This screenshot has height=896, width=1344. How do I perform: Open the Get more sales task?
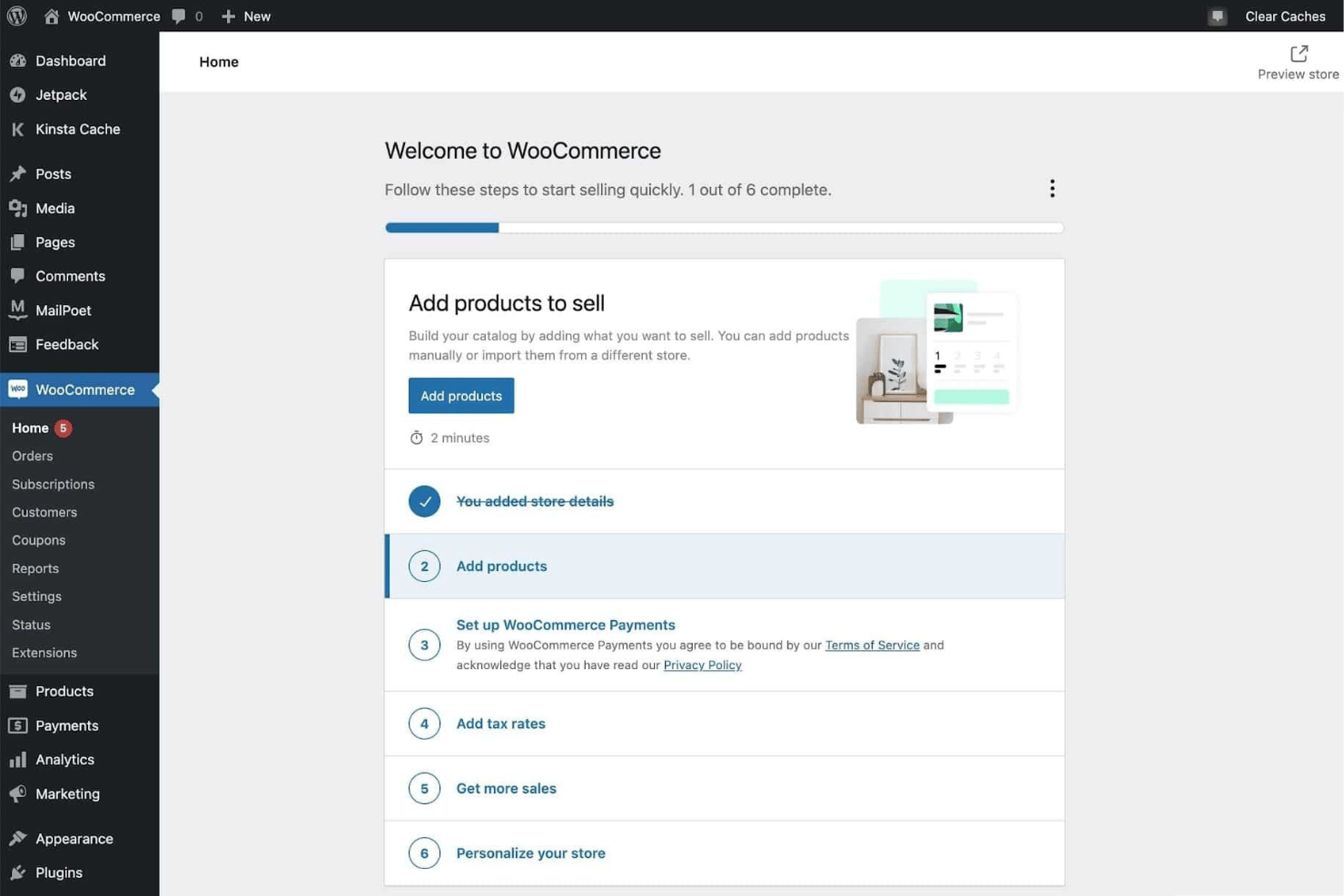725,788
